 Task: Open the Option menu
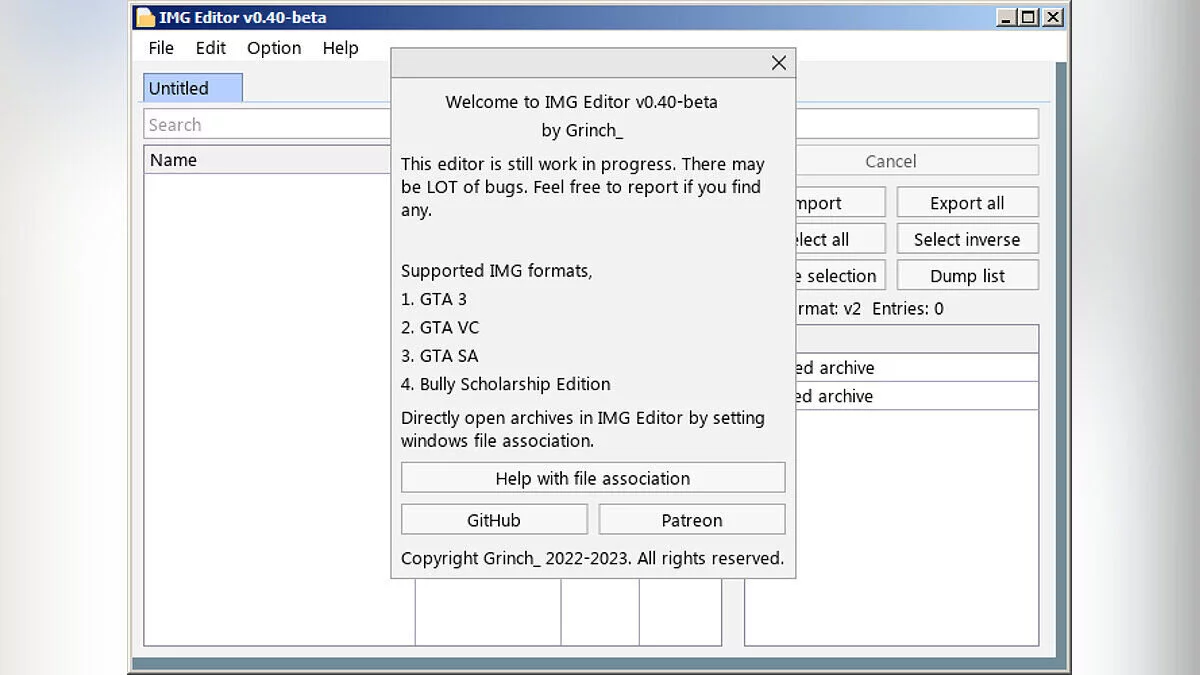pos(274,48)
